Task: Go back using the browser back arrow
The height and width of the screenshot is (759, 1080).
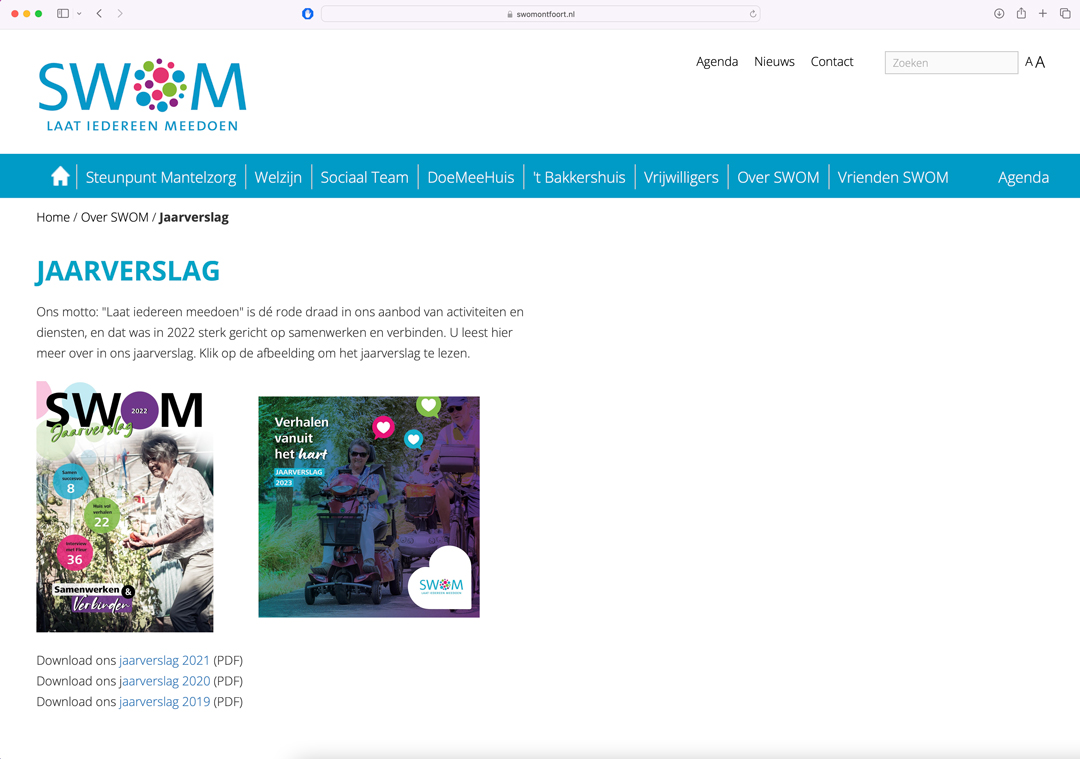Action: tap(98, 14)
